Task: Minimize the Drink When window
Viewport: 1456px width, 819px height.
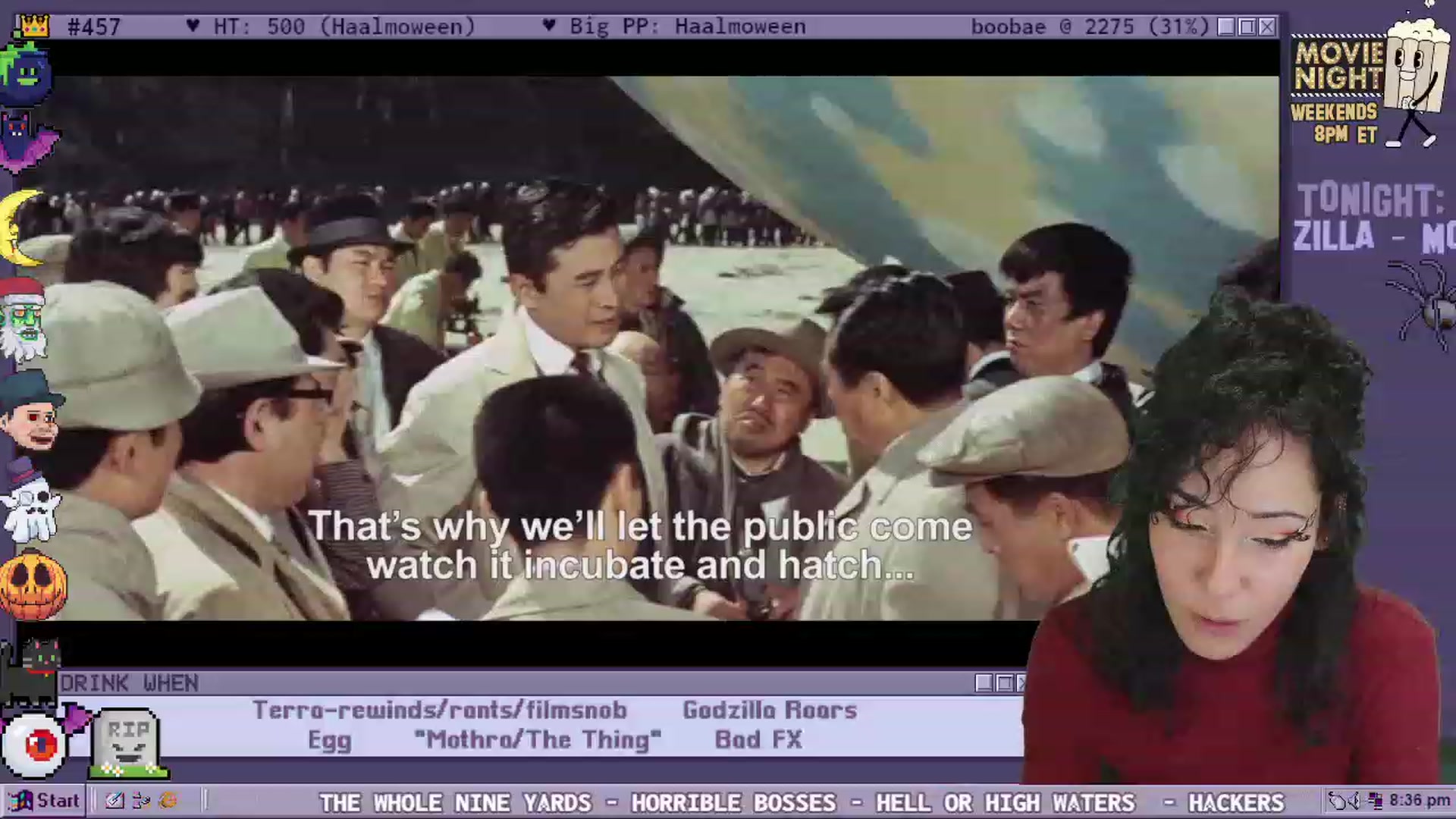Action: (x=984, y=683)
